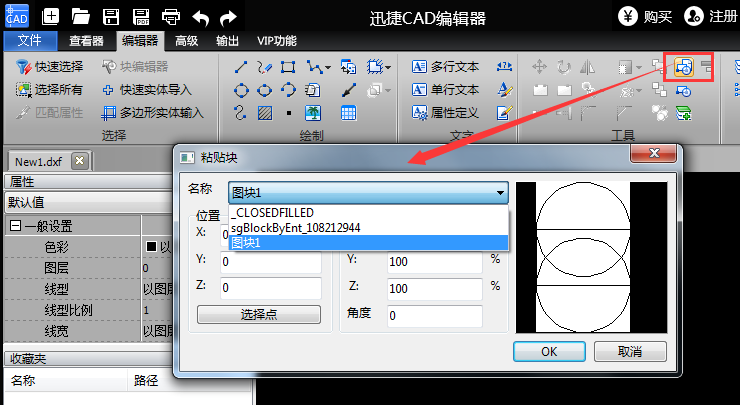Collapse the 一般设置 section
Viewport: 740px width, 405px height.
pos(15,226)
